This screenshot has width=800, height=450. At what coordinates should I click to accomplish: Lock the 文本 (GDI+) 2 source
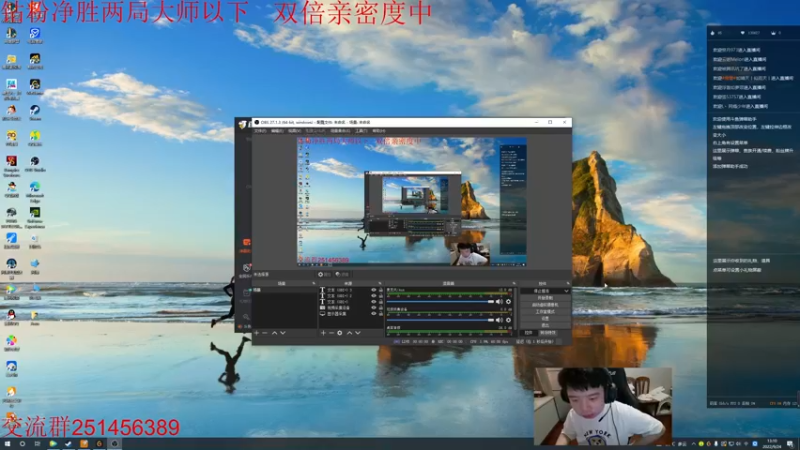click(381, 296)
